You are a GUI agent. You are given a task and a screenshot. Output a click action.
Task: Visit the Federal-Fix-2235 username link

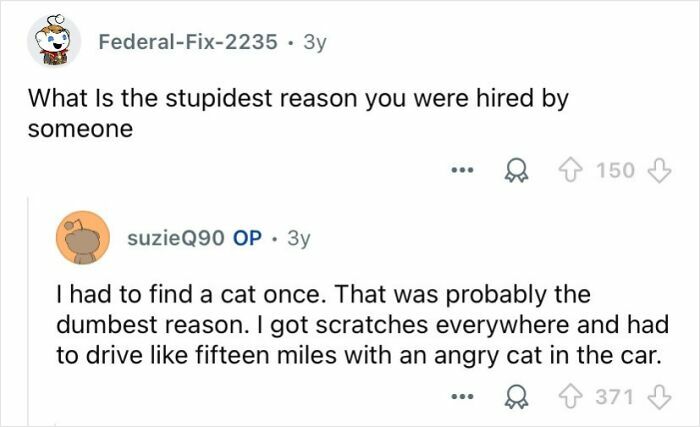187,43
